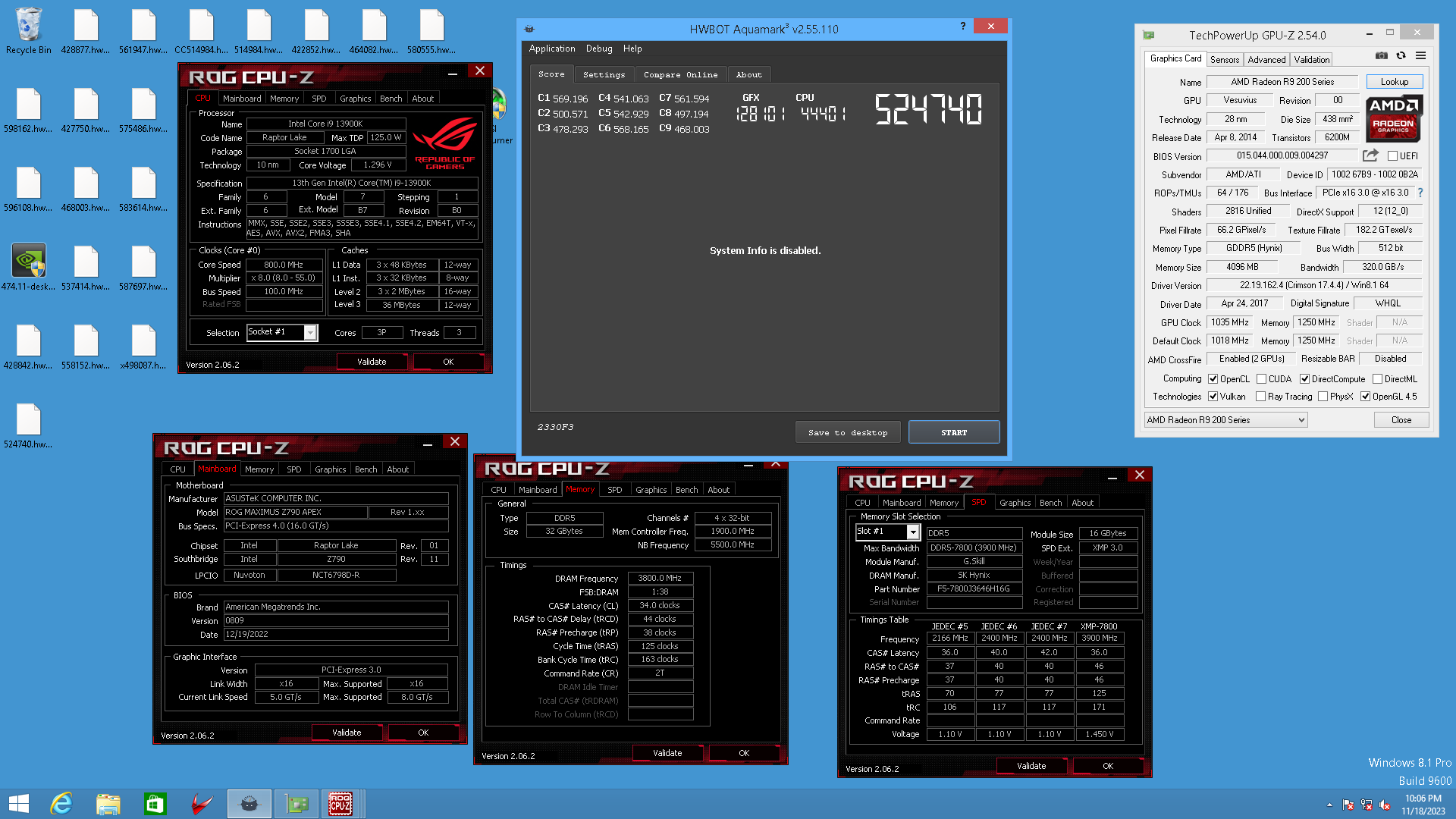Click the help question mark in Aquamark title bar

963,27
